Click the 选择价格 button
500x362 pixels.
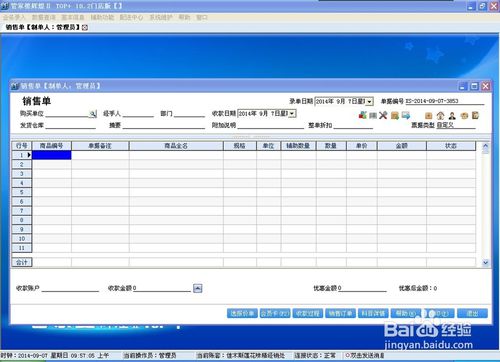[242, 313]
